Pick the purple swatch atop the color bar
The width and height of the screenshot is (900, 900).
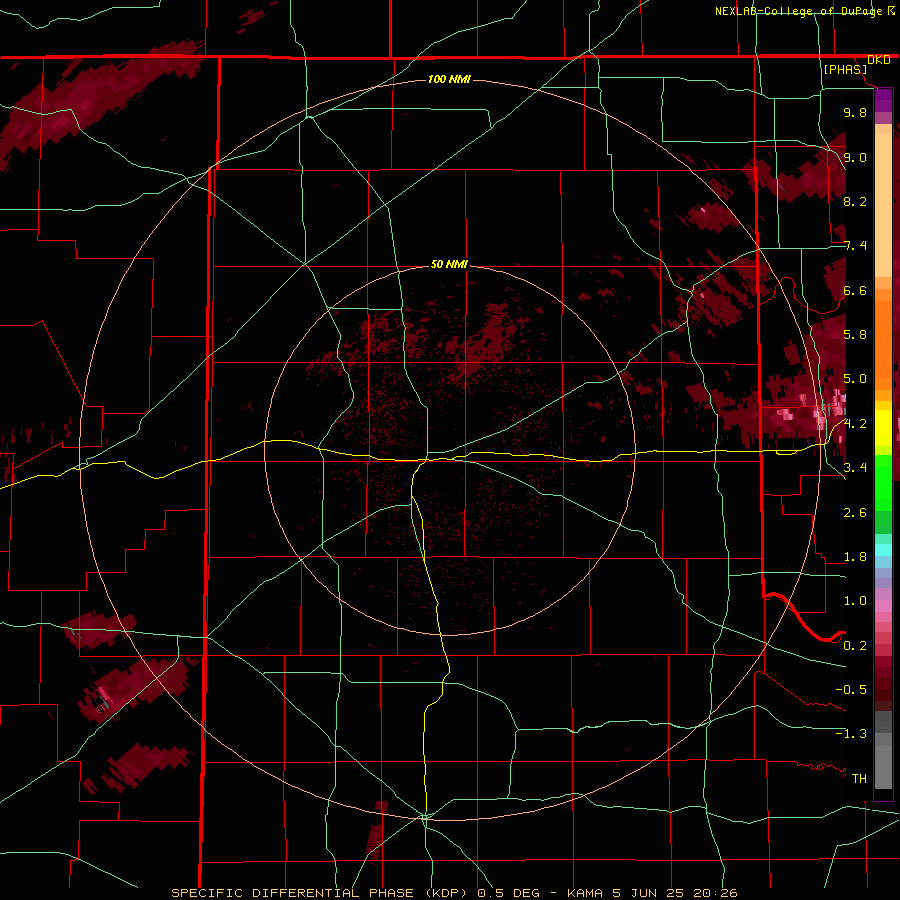click(883, 100)
